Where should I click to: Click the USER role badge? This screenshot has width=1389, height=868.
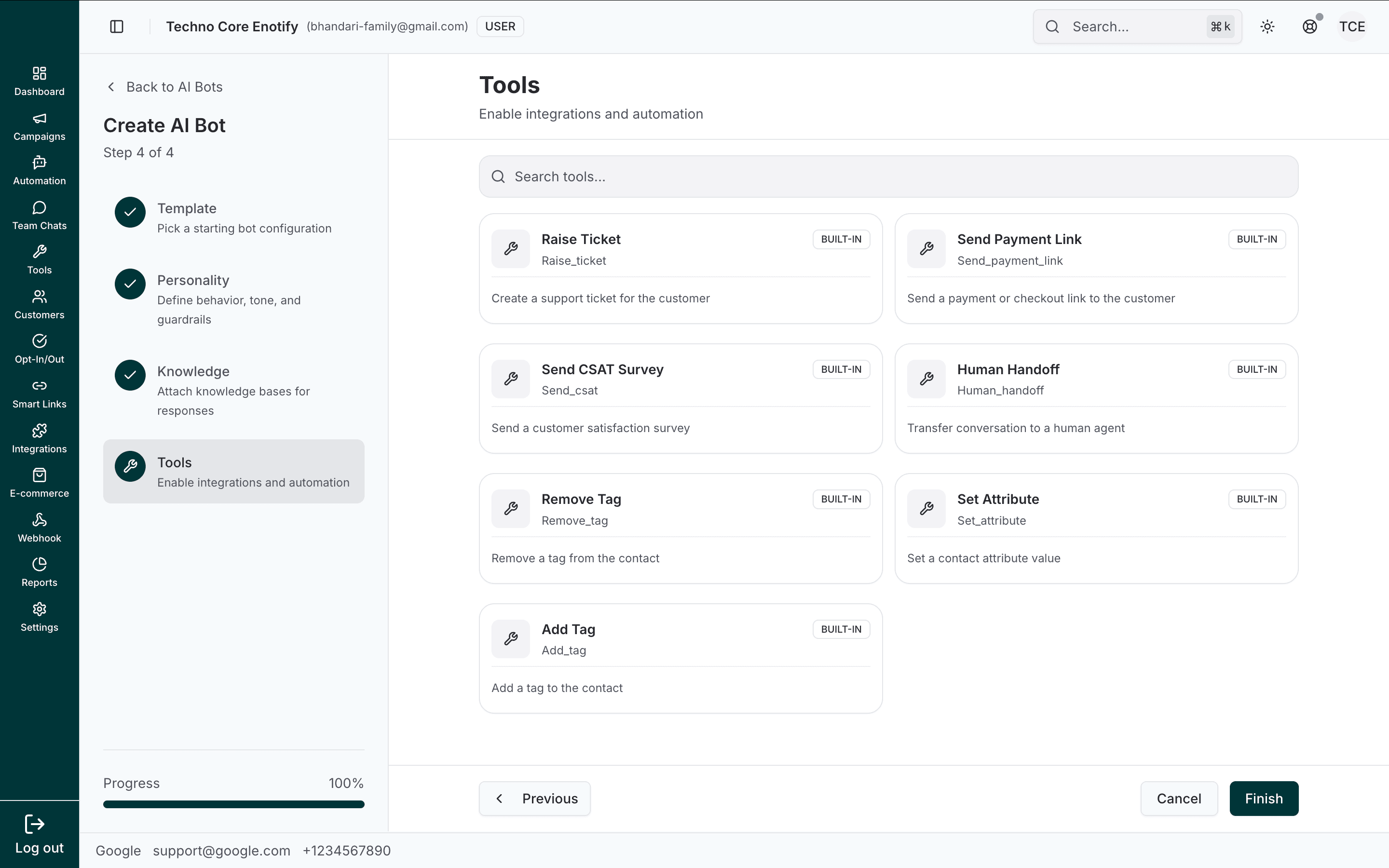(500, 27)
